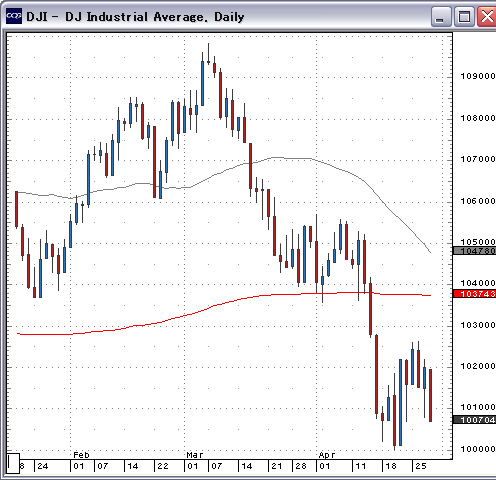496x480 pixels.
Task: Click the highest candlestick of the March peak
Action: pos(208,54)
